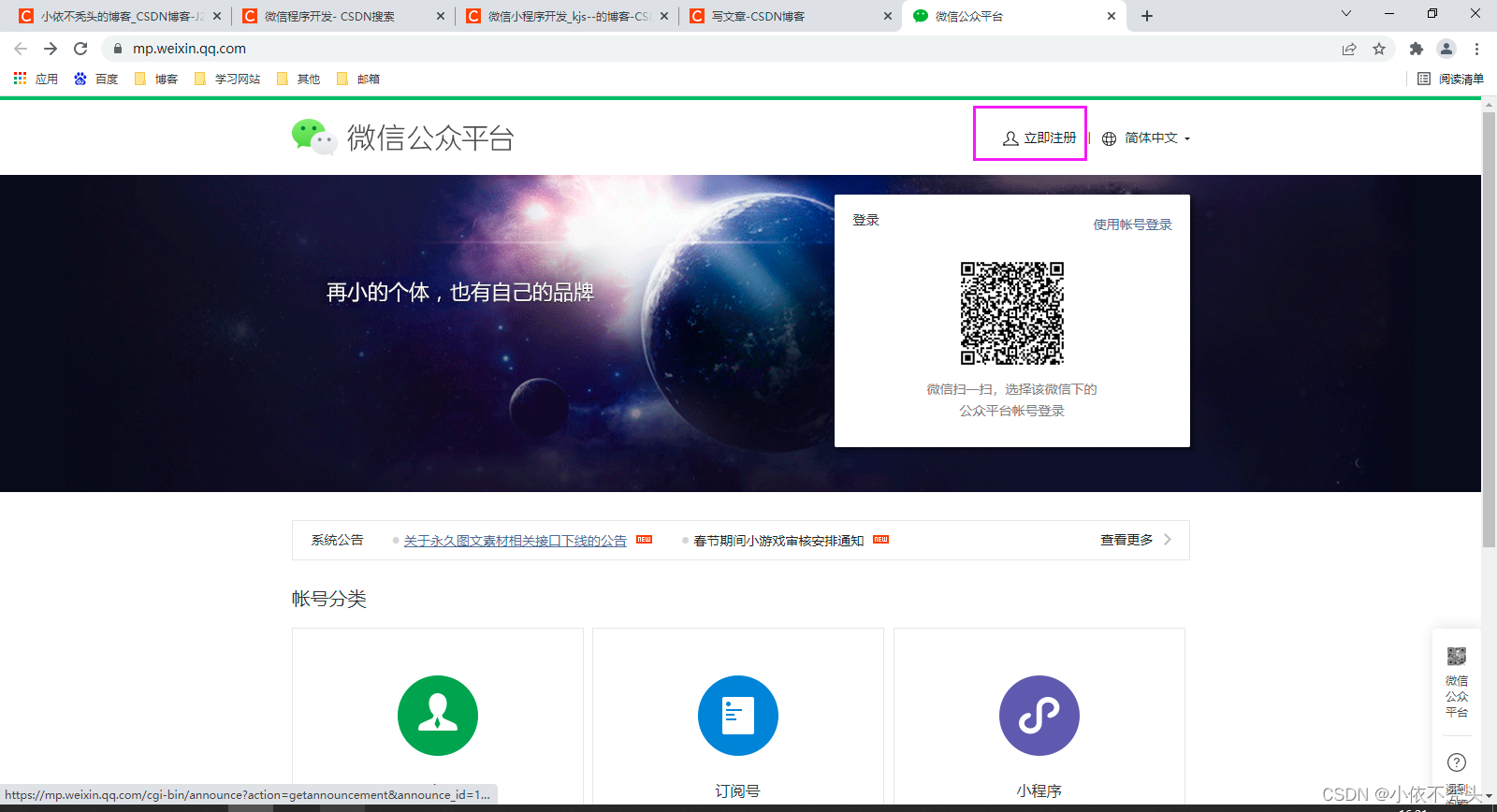Click the share page icon in address bar
The image size is (1497, 812).
pos(1349,49)
